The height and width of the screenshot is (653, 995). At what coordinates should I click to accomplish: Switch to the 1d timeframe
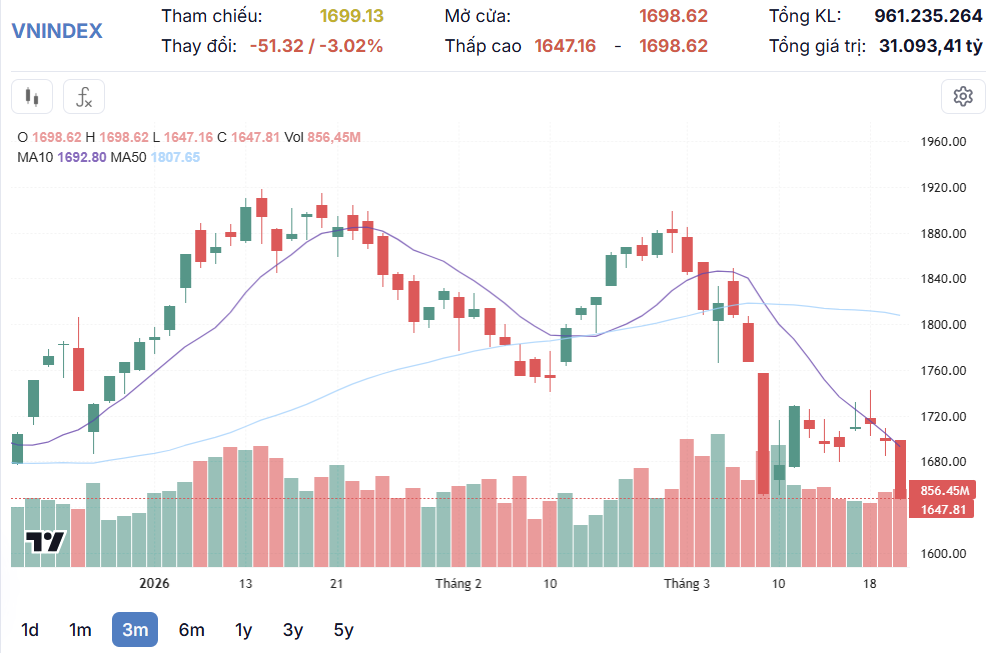coord(30,630)
